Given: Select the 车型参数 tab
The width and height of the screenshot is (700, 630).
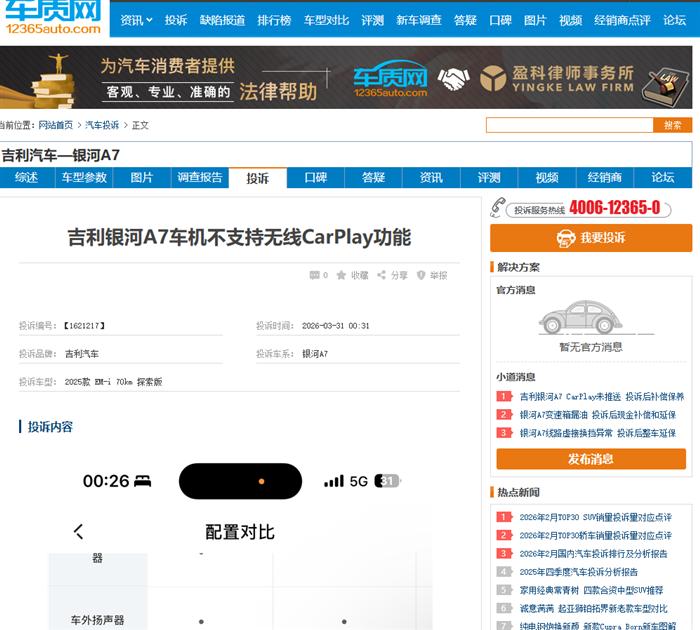Looking at the screenshot, I should 84,178.
